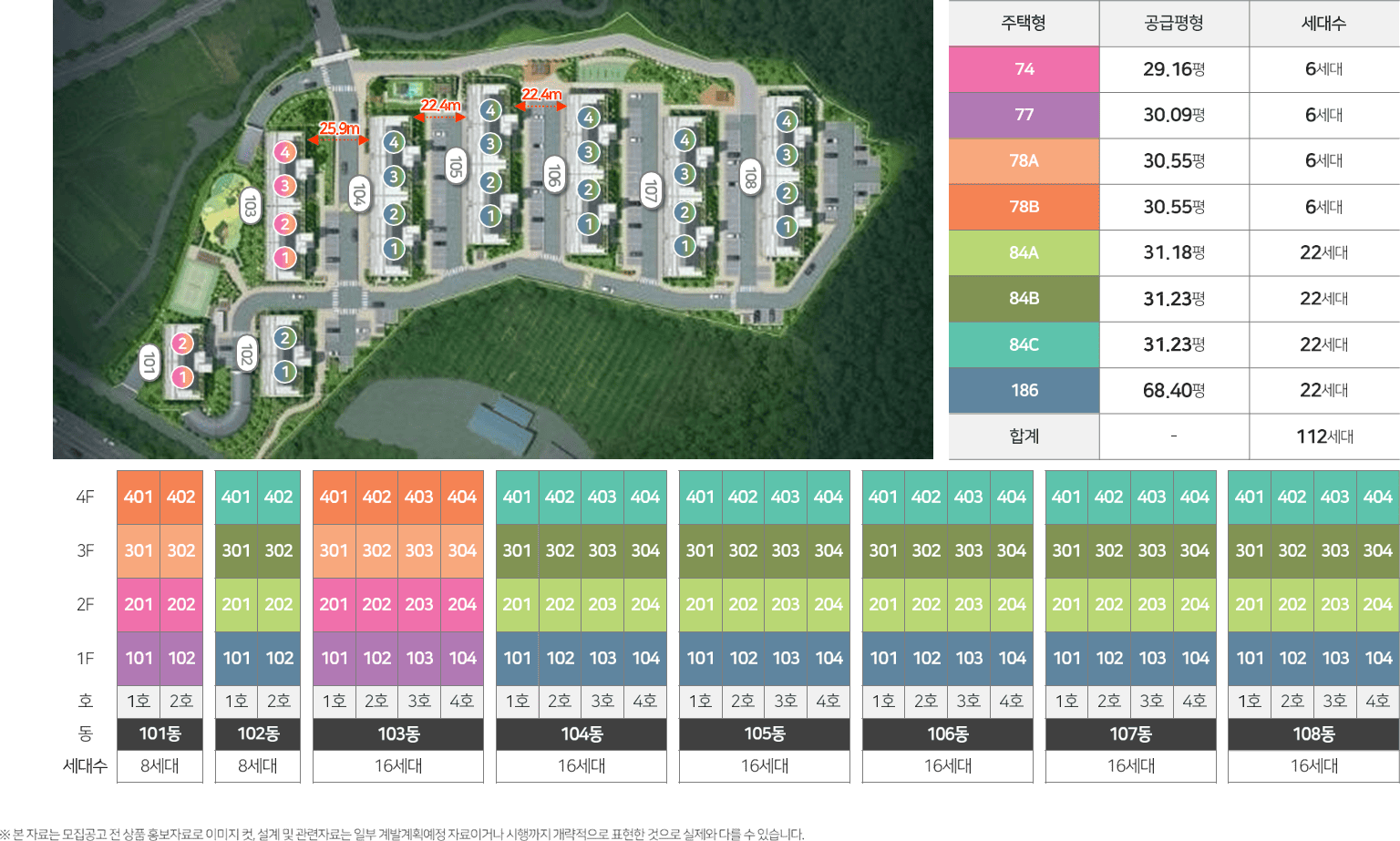Select the purple 77 housing type swatch
This screenshot has width=1400, height=841.
[x=1024, y=115]
